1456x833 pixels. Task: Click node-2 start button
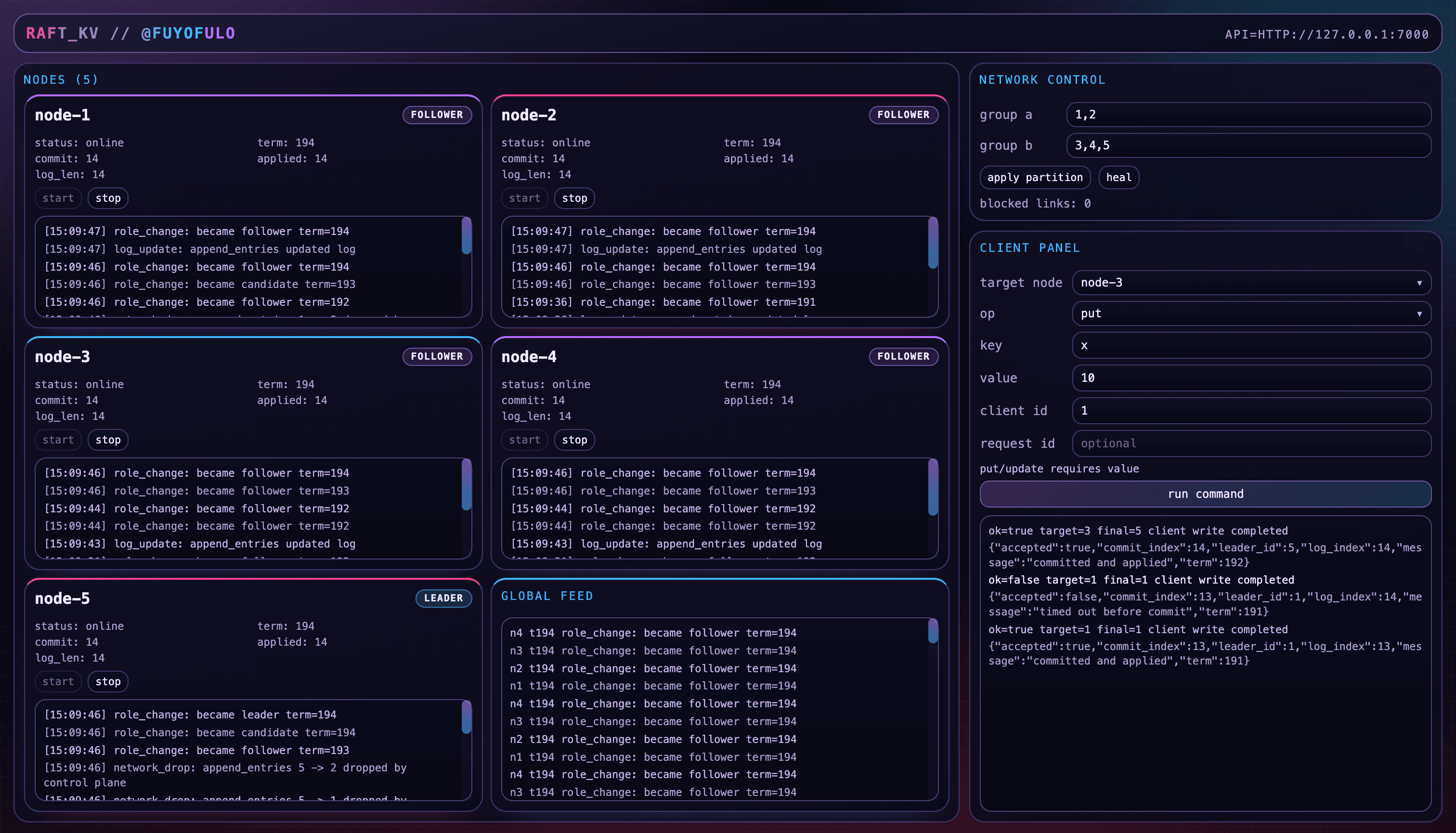click(x=525, y=198)
